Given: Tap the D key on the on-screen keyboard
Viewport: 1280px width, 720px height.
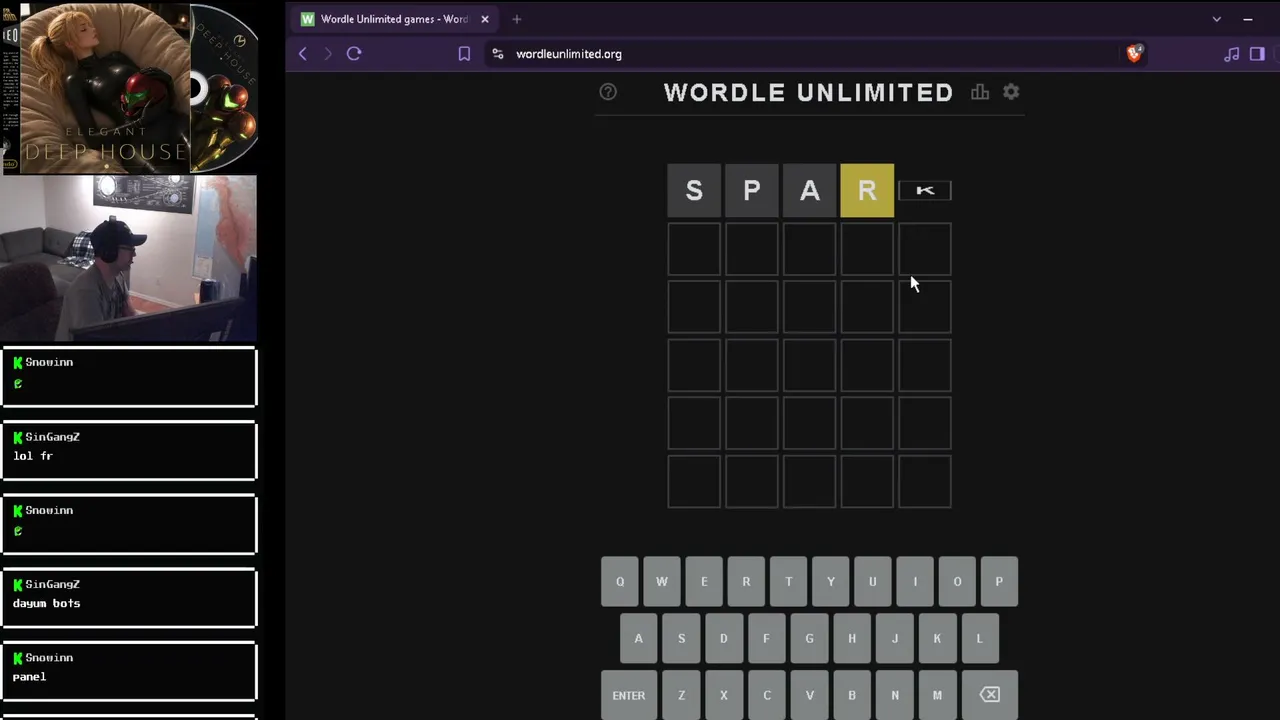Looking at the screenshot, I should (724, 639).
